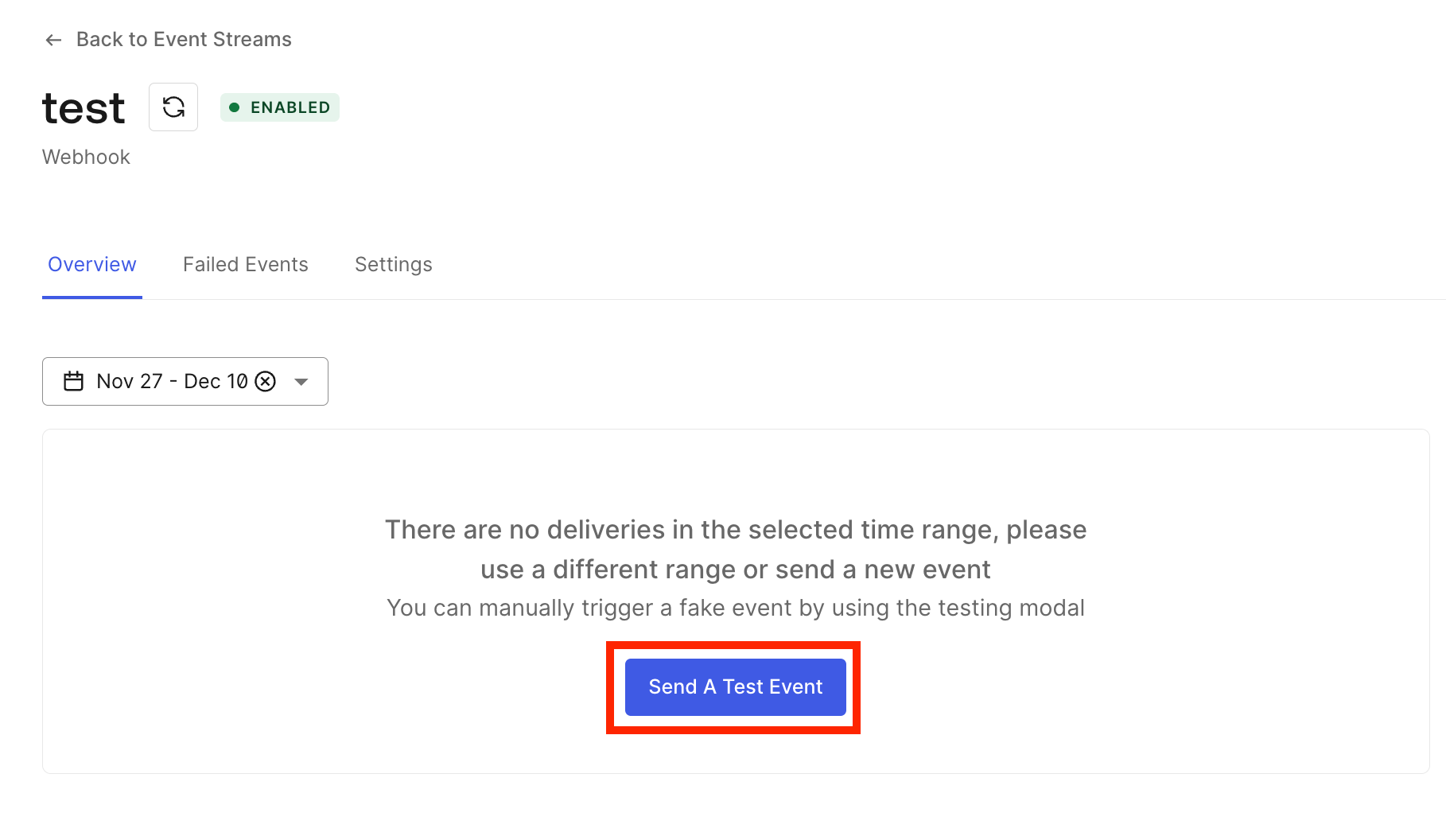Click the Webhook type label

86,157
